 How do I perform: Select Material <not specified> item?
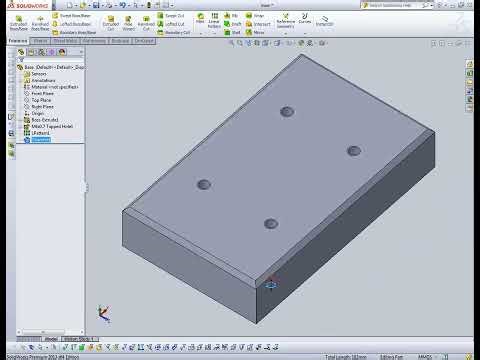pos(51,87)
